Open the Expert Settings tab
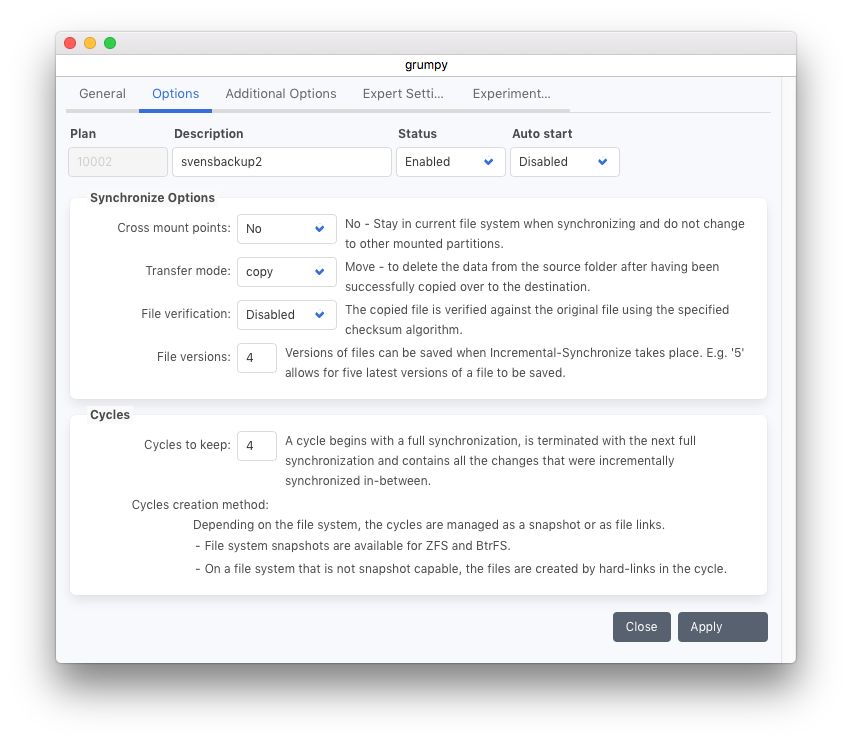The height and width of the screenshot is (743, 852). pyautogui.click(x=404, y=94)
